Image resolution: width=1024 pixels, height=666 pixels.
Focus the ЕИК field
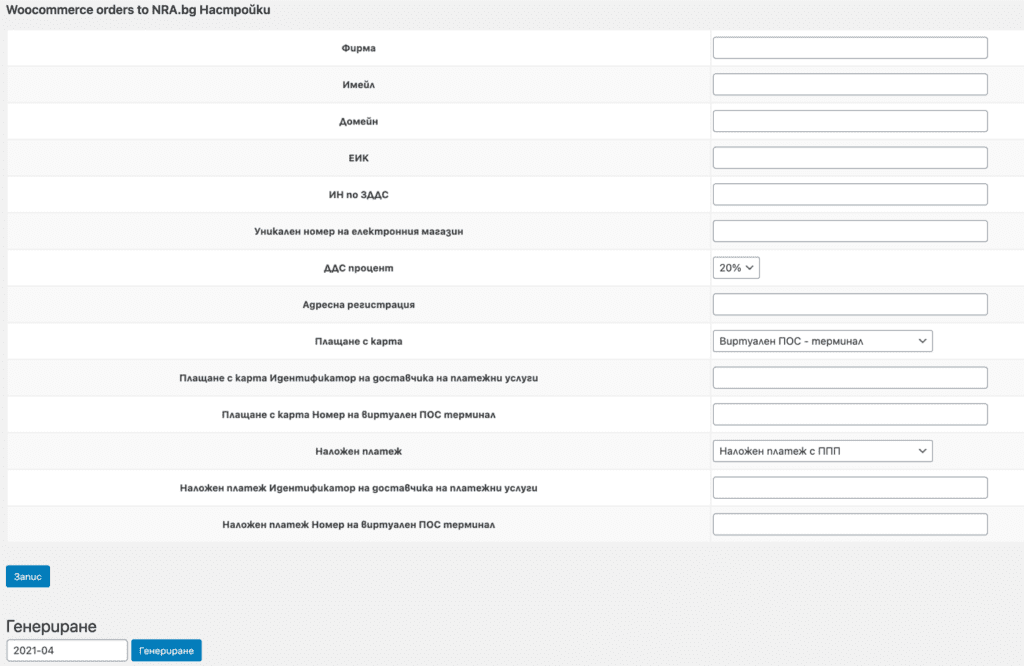pyautogui.click(x=848, y=157)
